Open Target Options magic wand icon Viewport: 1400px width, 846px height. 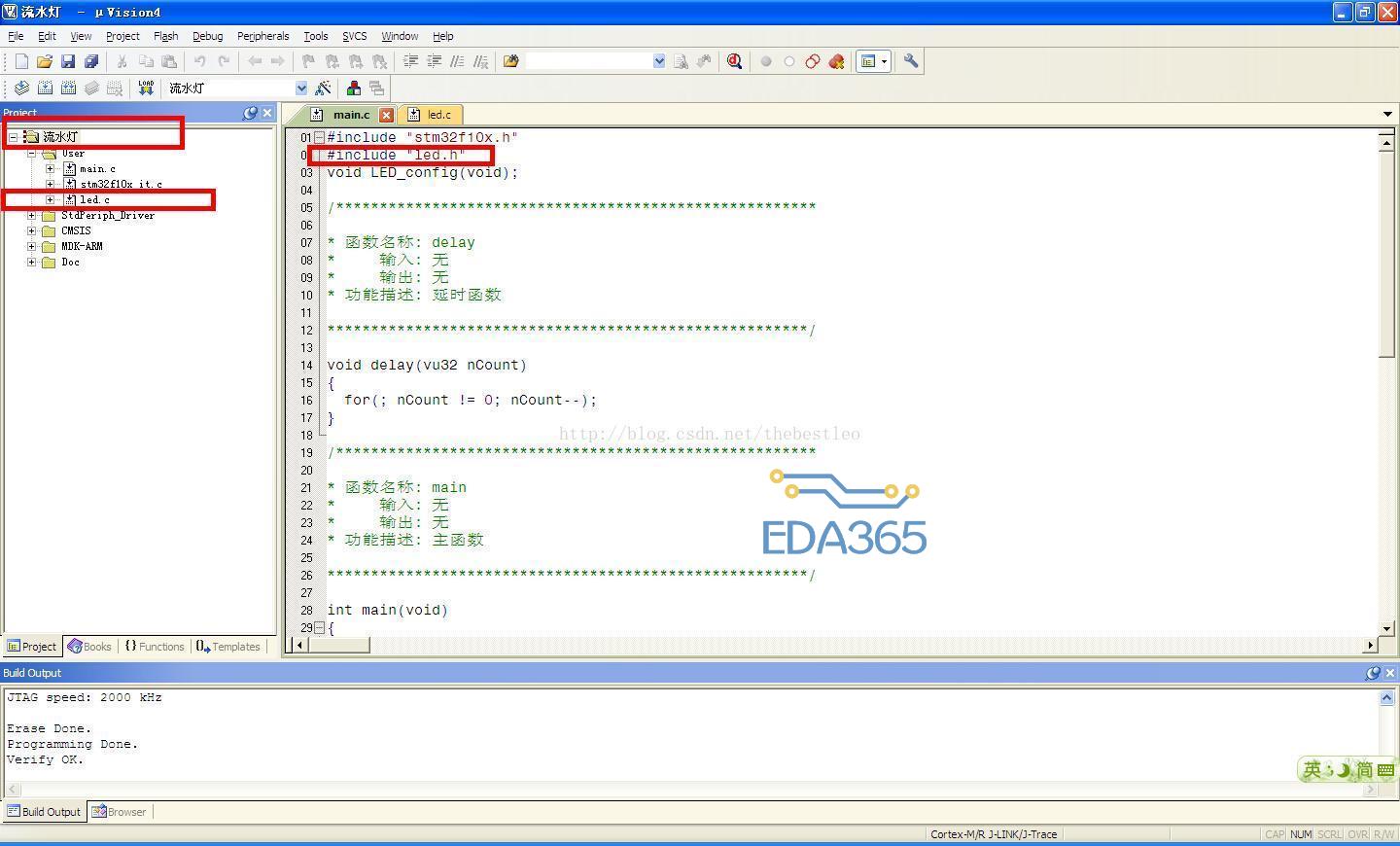pos(323,88)
